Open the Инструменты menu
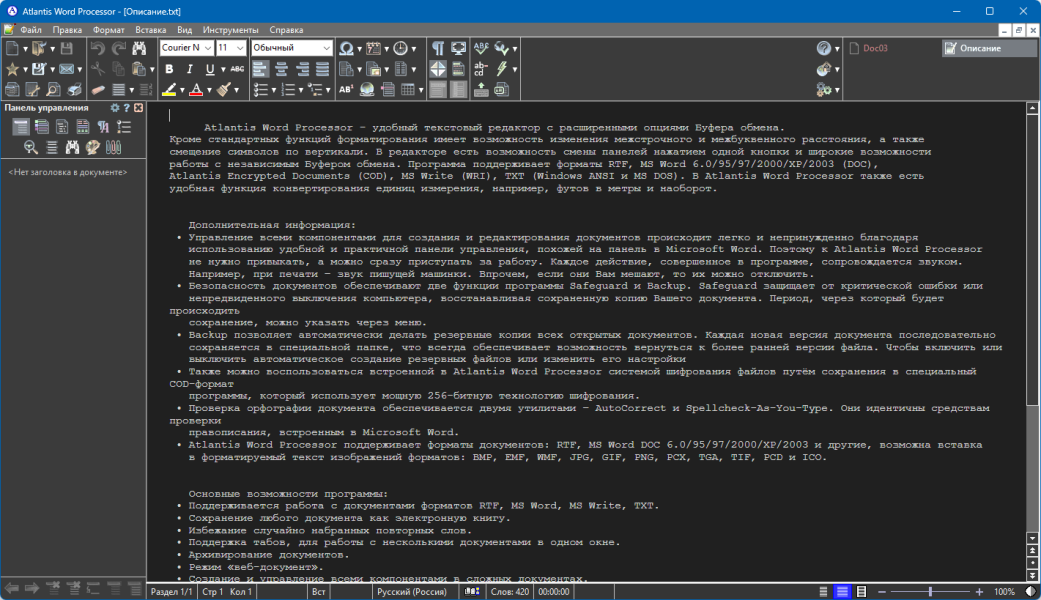Image resolution: width=1041 pixels, height=600 pixels. [x=230, y=30]
